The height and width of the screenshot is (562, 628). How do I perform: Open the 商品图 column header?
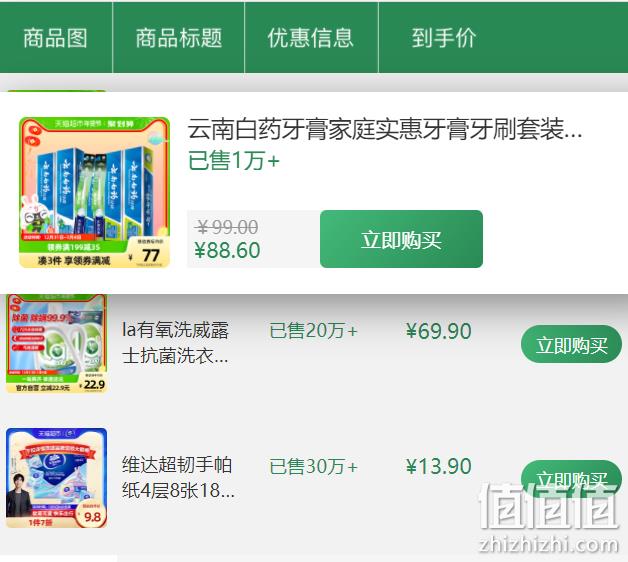pos(55,38)
